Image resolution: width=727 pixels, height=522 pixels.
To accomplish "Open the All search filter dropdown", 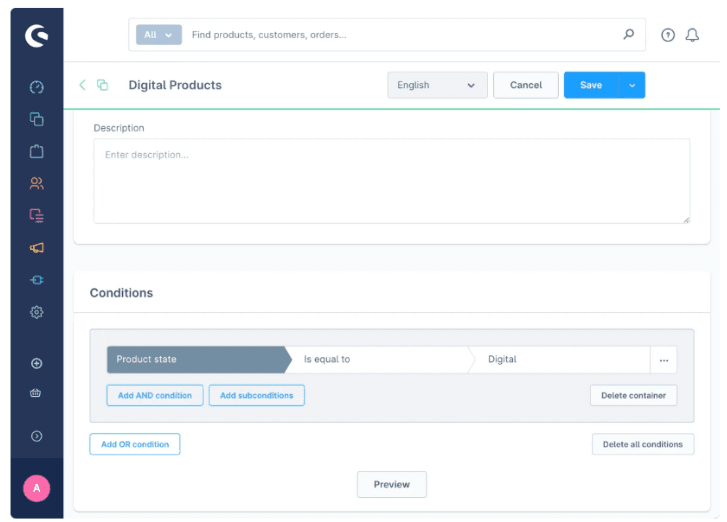I will click(x=159, y=35).
